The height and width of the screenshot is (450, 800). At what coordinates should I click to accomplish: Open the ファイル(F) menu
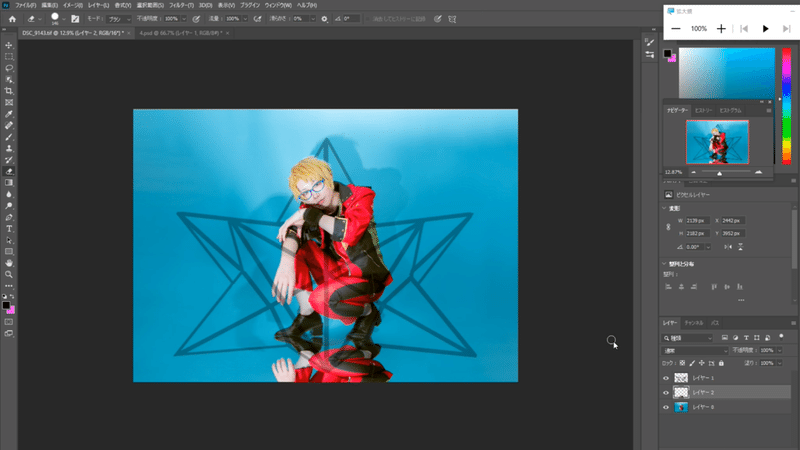[x=25, y=5]
